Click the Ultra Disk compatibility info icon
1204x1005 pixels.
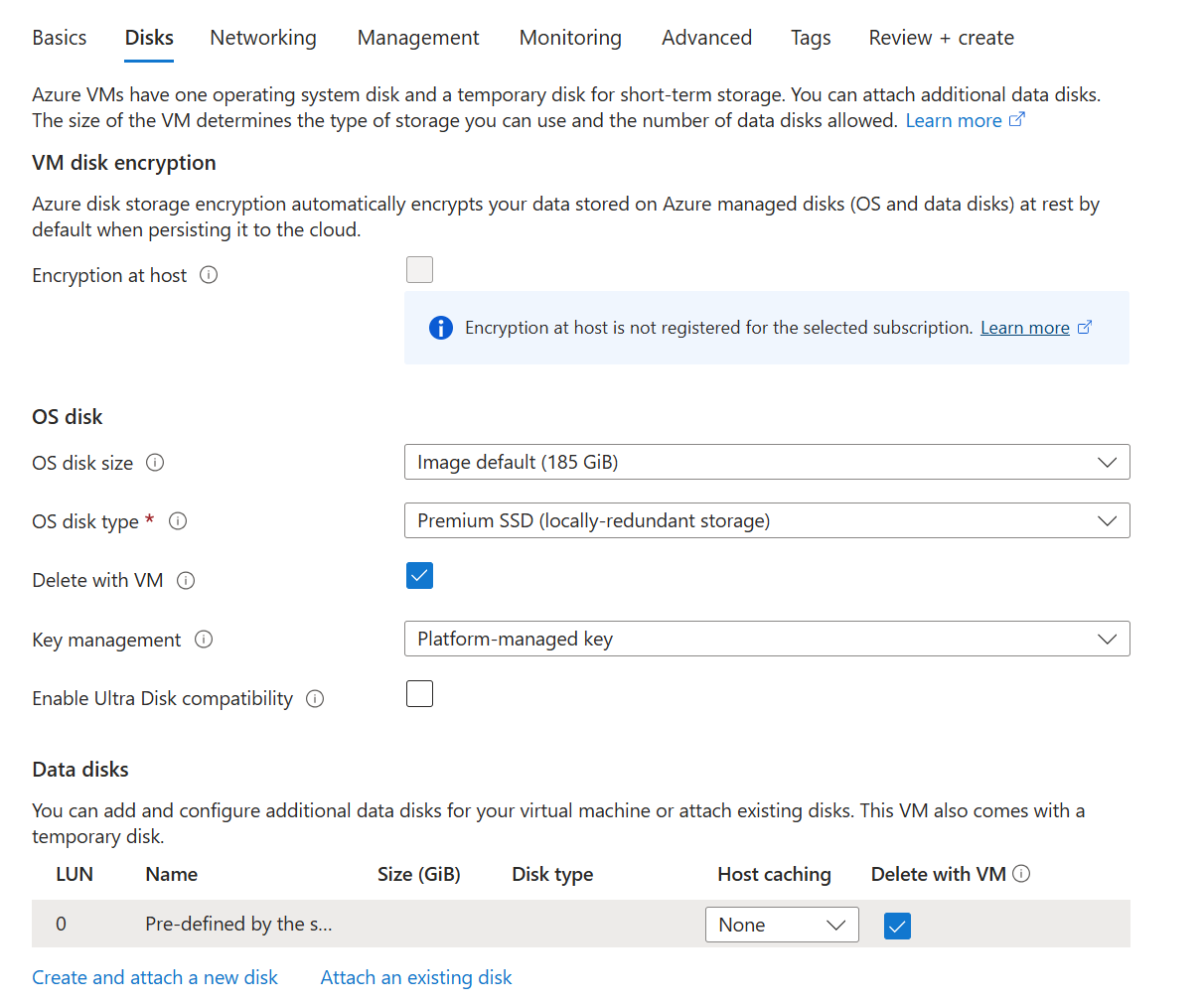coord(315,698)
